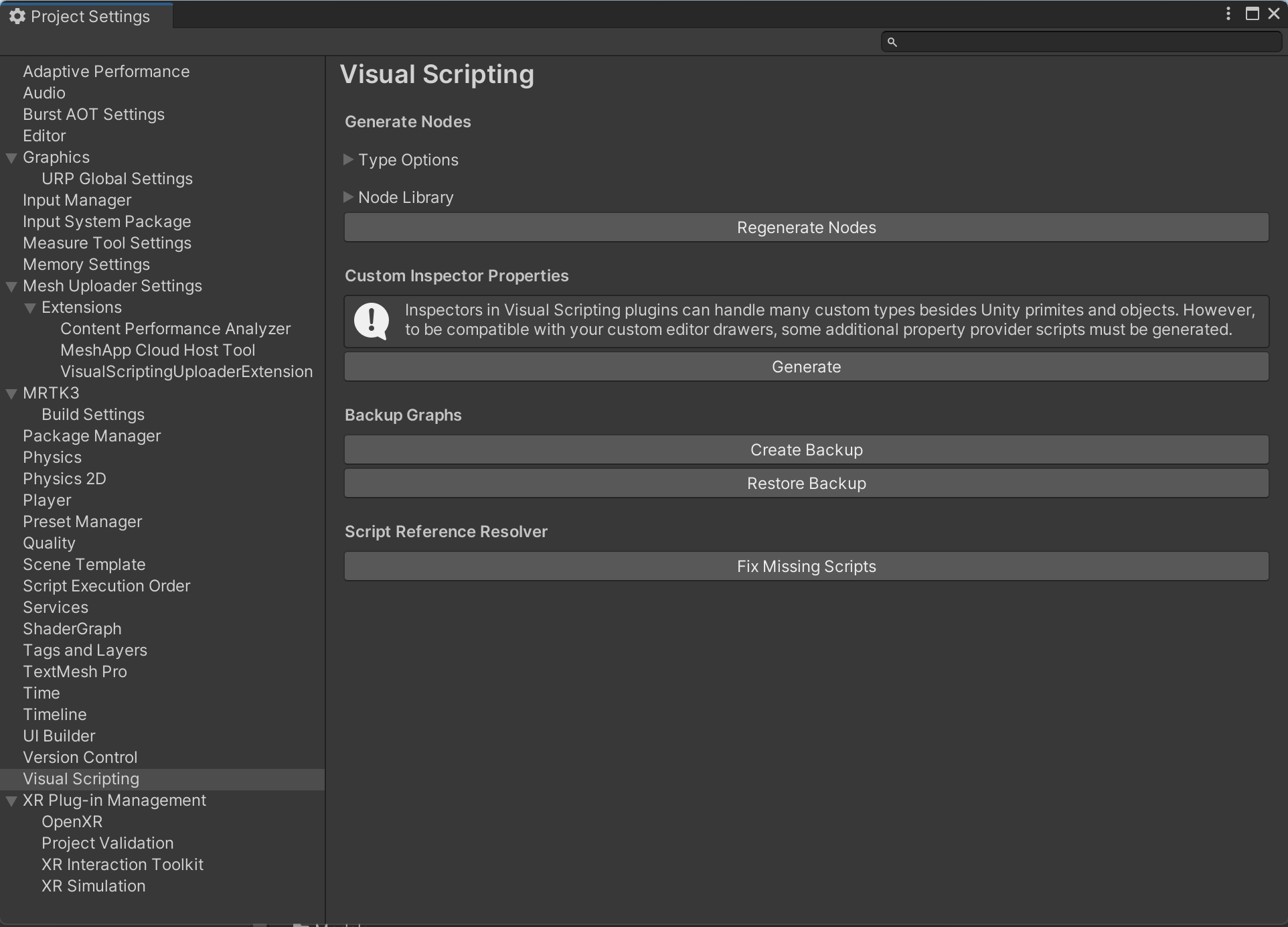Open the Graphics settings section
The height and width of the screenshot is (927, 1288).
(57, 157)
